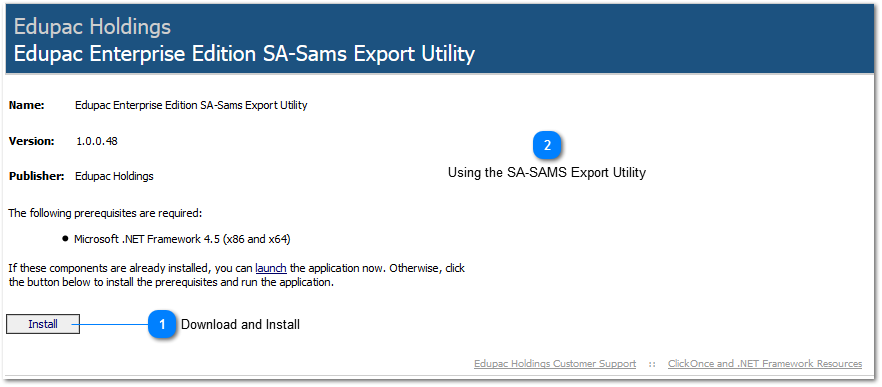Select Using the SA-SAMS Export Utility caption
Viewport: 882px width, 387px height.
(x=547, y=173)
